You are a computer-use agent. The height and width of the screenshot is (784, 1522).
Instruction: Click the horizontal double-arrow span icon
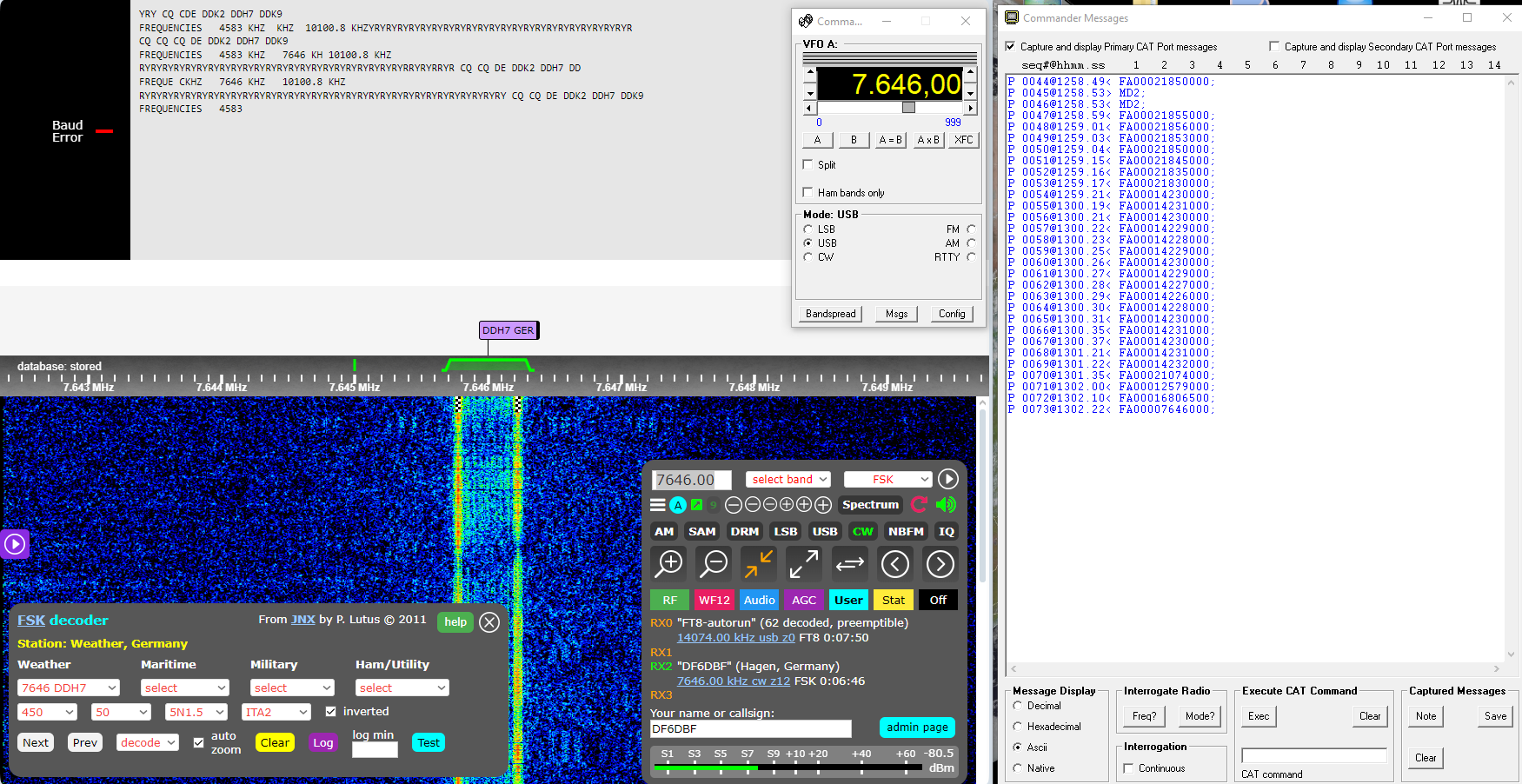[x=849, y=564]
